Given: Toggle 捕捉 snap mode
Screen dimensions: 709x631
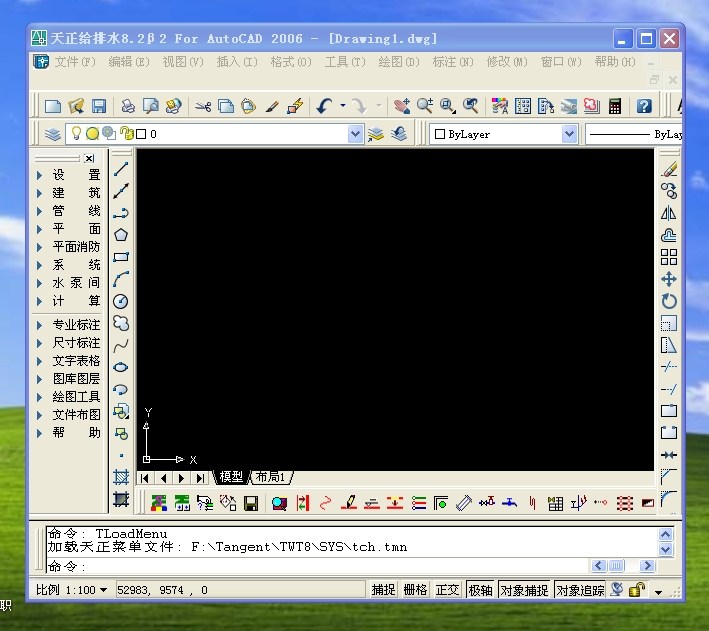Looking at the screenshot, I should pos(383,590).
